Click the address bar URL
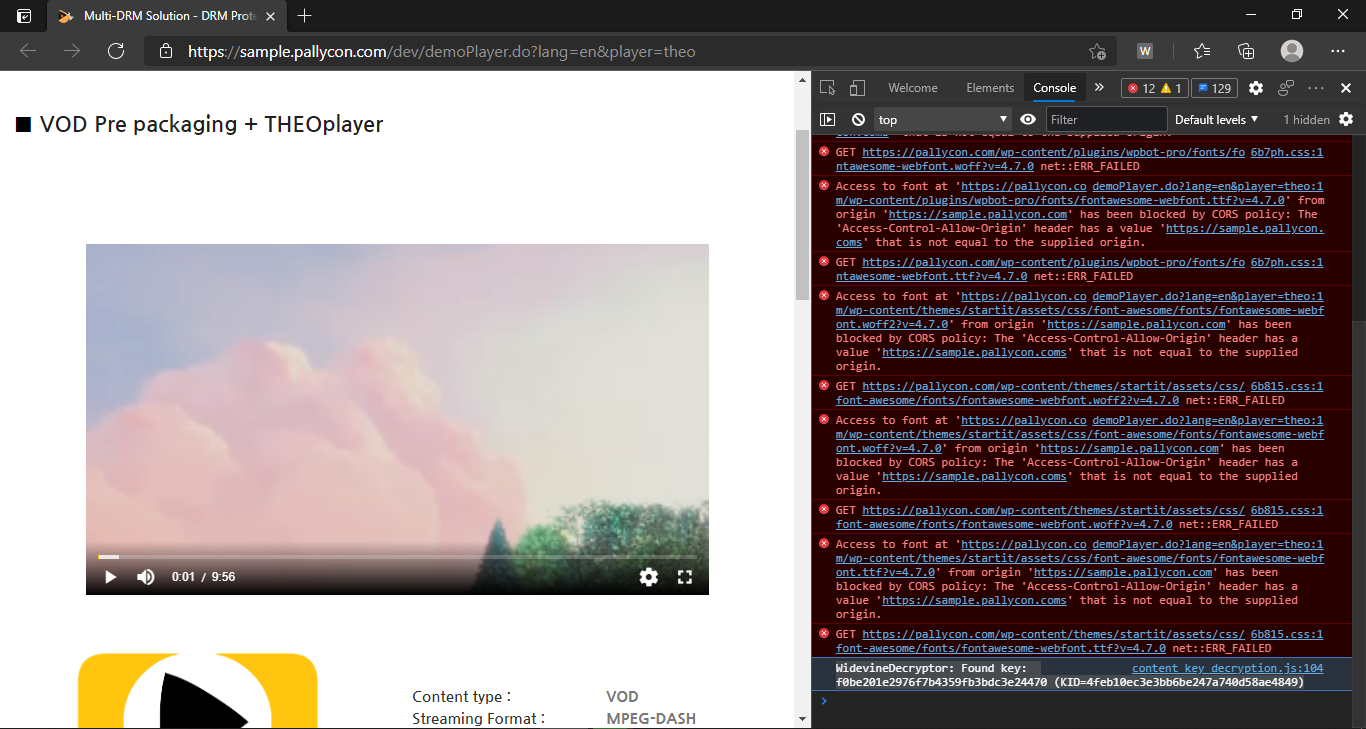The height and width of the screenshot is (729, 1366). pyautogui.click(x=442, y=51)
